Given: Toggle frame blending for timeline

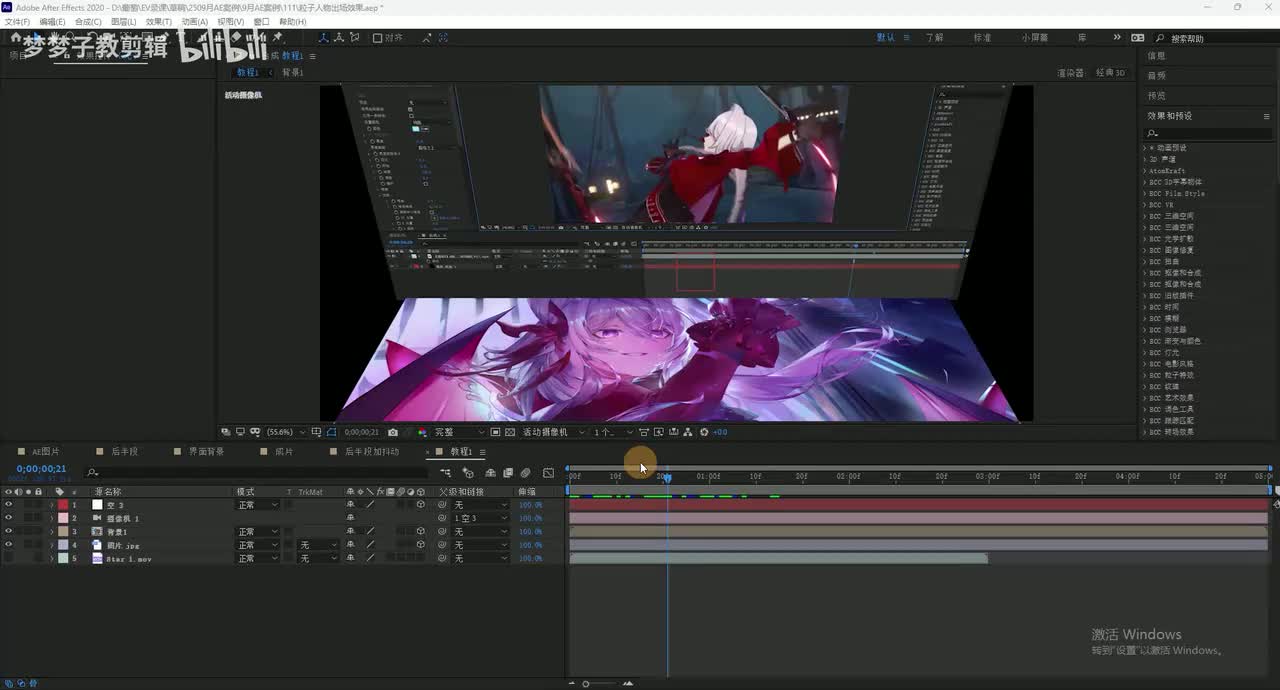Looking at the screenshot, I should point(508,473).
